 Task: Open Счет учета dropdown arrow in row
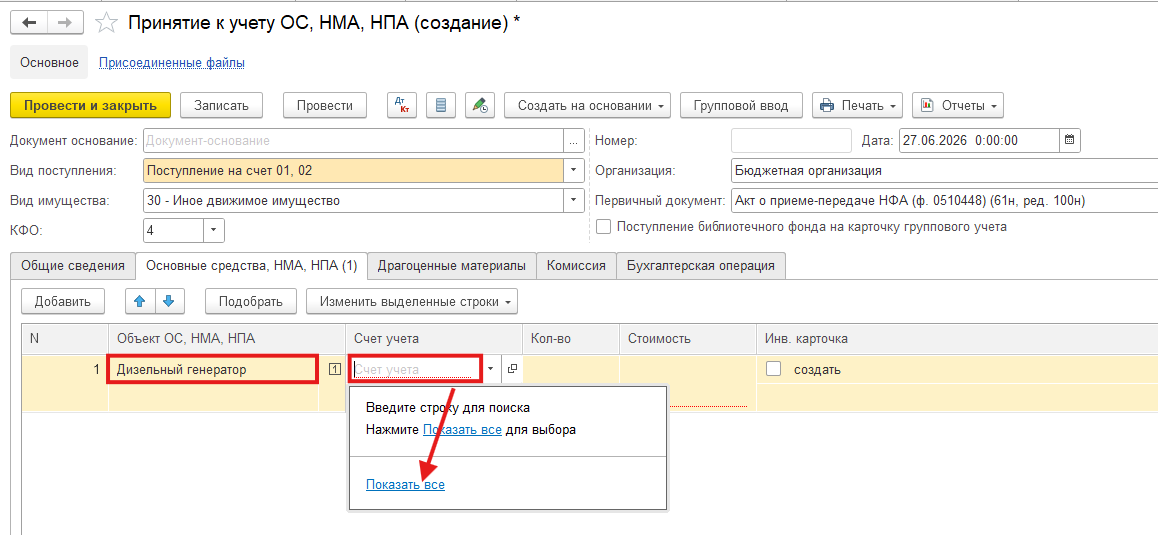click(490, 369)
